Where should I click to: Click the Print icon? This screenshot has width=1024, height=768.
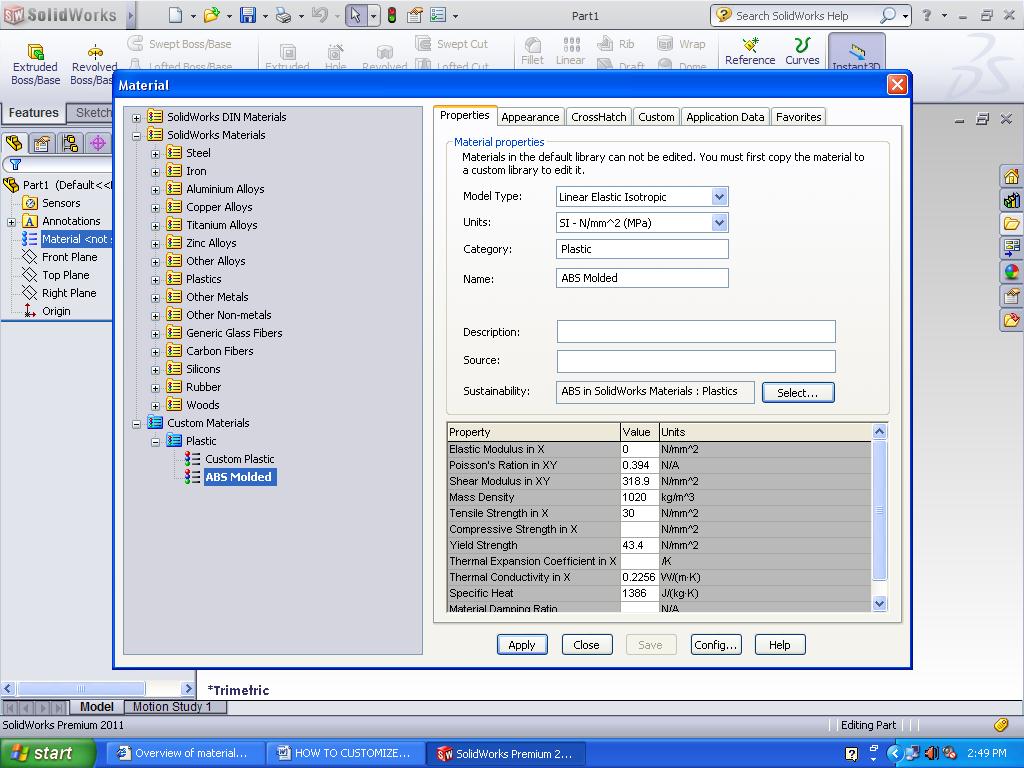[283, 15]
